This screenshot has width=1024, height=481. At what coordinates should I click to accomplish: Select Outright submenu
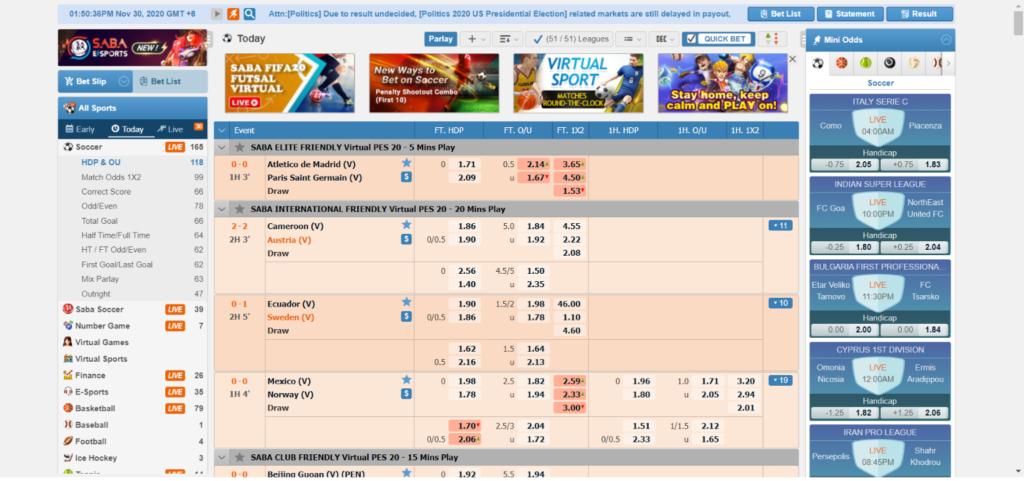pyautogui.click(x=96, y=294)
